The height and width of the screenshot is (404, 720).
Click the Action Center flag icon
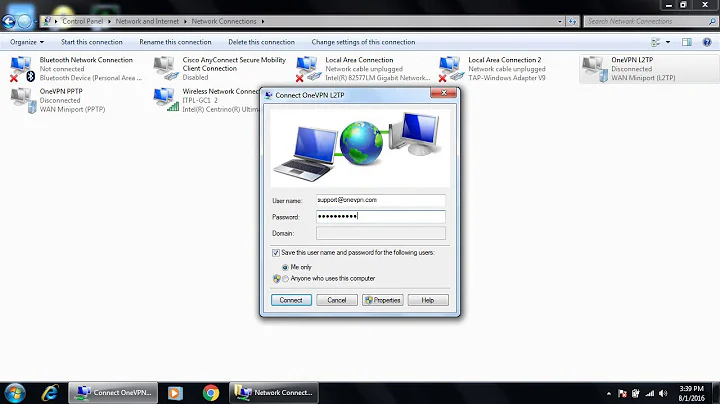pos(623,393)
